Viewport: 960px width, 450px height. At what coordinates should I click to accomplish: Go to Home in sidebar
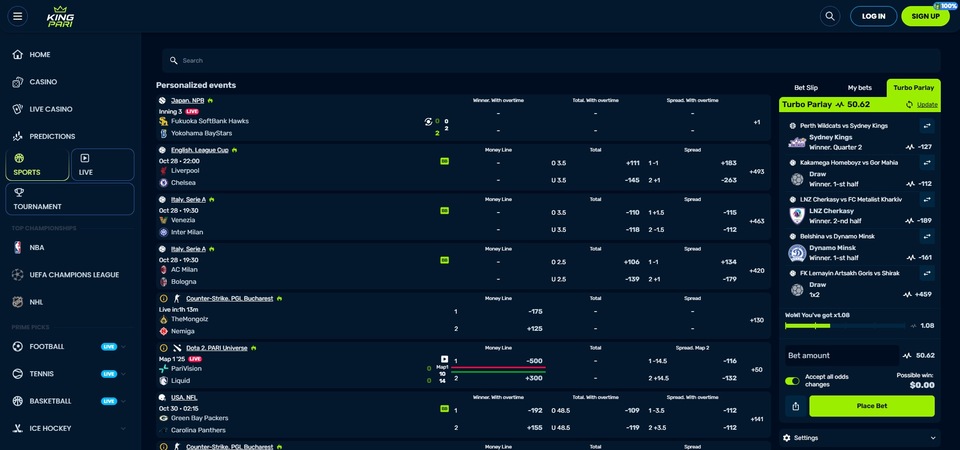click(40, 54)
